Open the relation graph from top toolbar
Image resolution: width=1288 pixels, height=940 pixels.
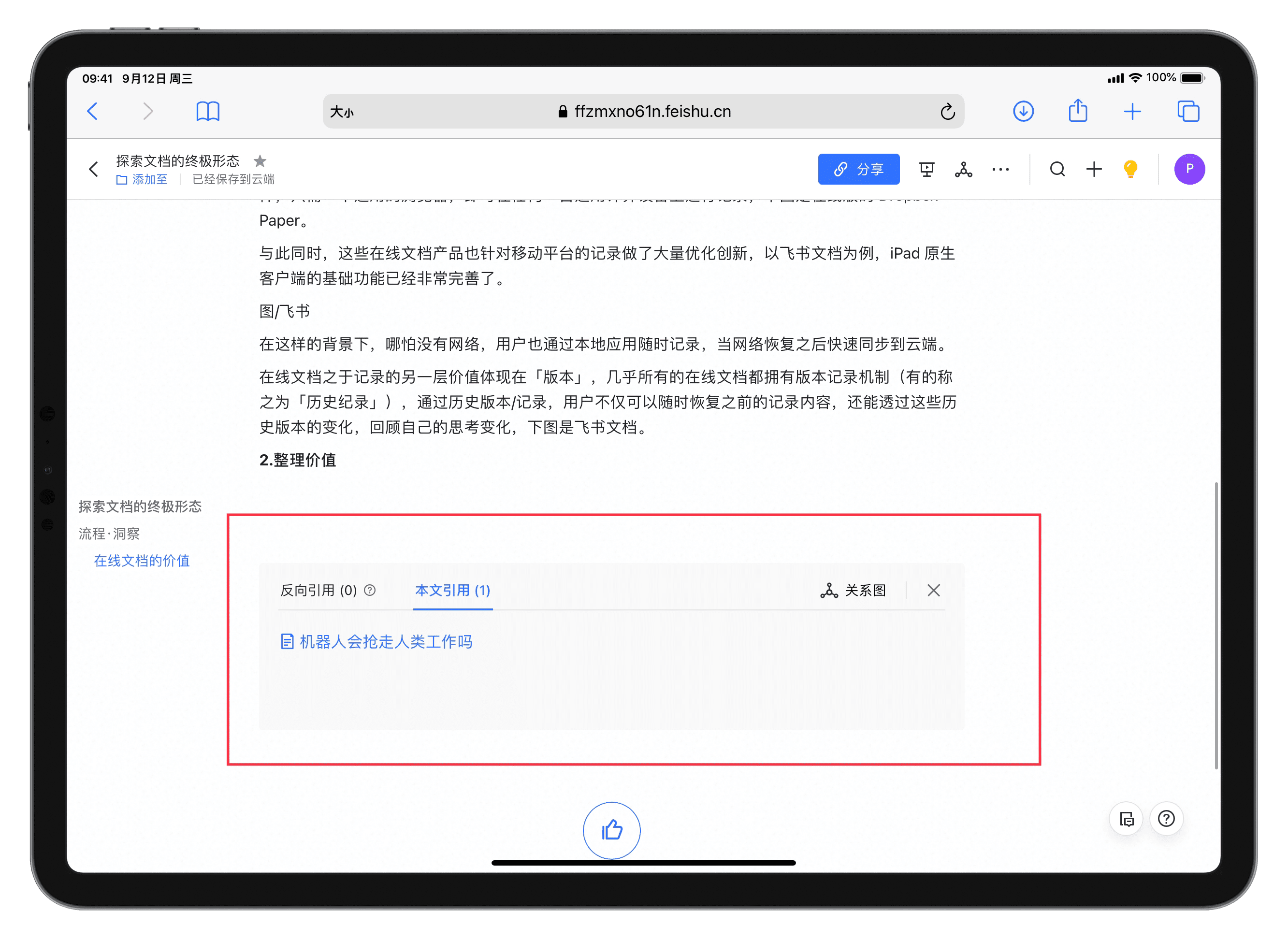click(x=963, y=169)
